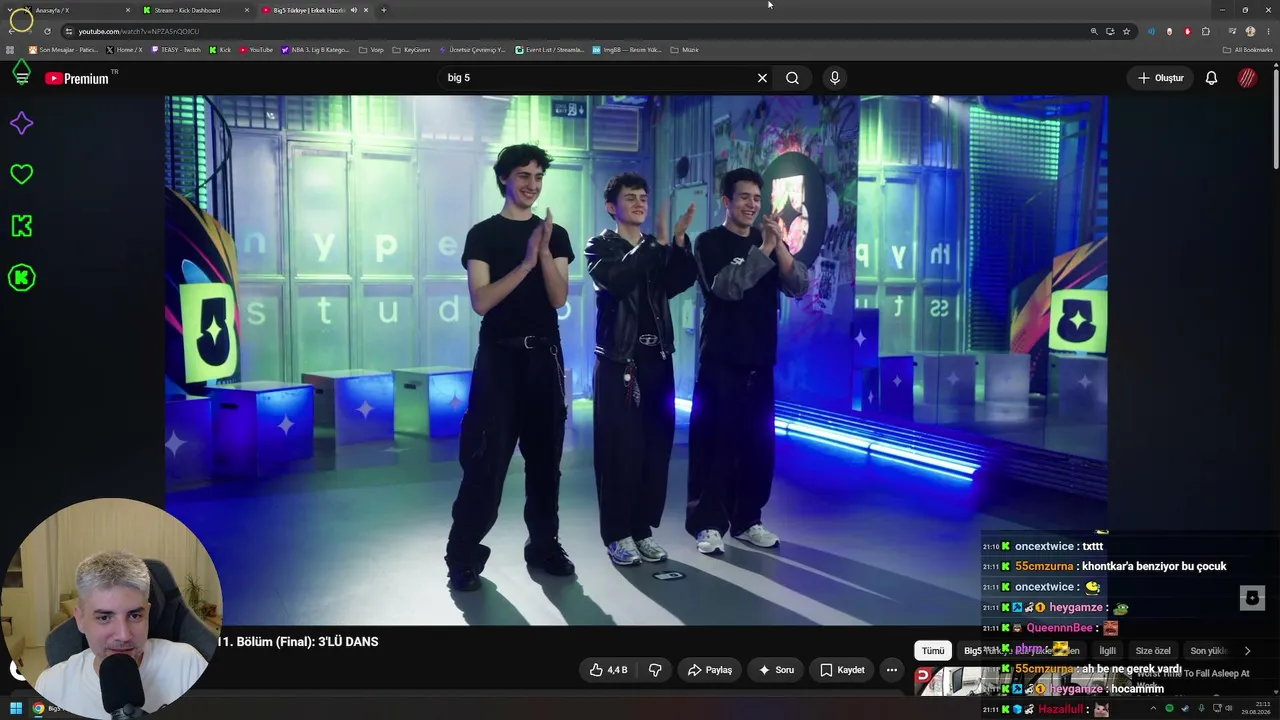Click the install app icon in address bar
The image size is (1280, 720).
point(1110,31)
